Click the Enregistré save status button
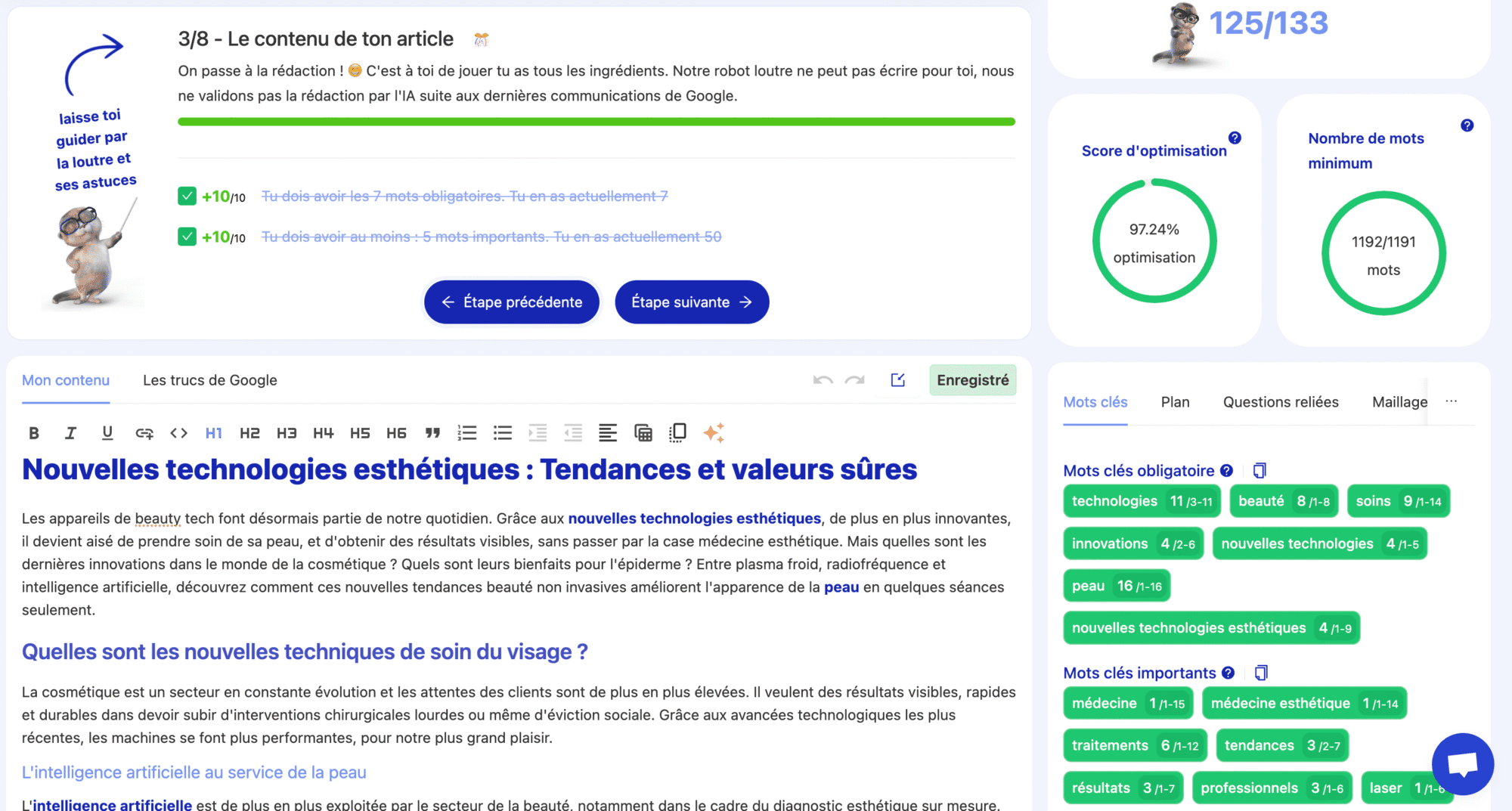This screenshot has width=1512, height=811. click(x=973, y=380)
